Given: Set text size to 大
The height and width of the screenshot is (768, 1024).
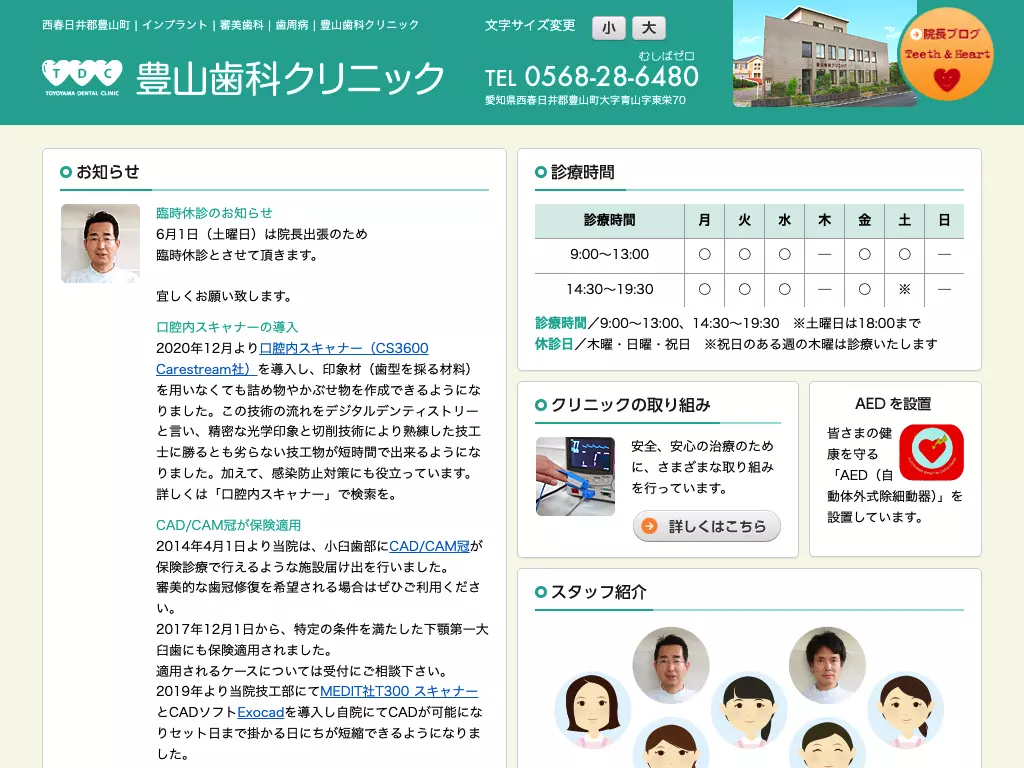Looking at the screenshot, I should [x=649, y=28].
